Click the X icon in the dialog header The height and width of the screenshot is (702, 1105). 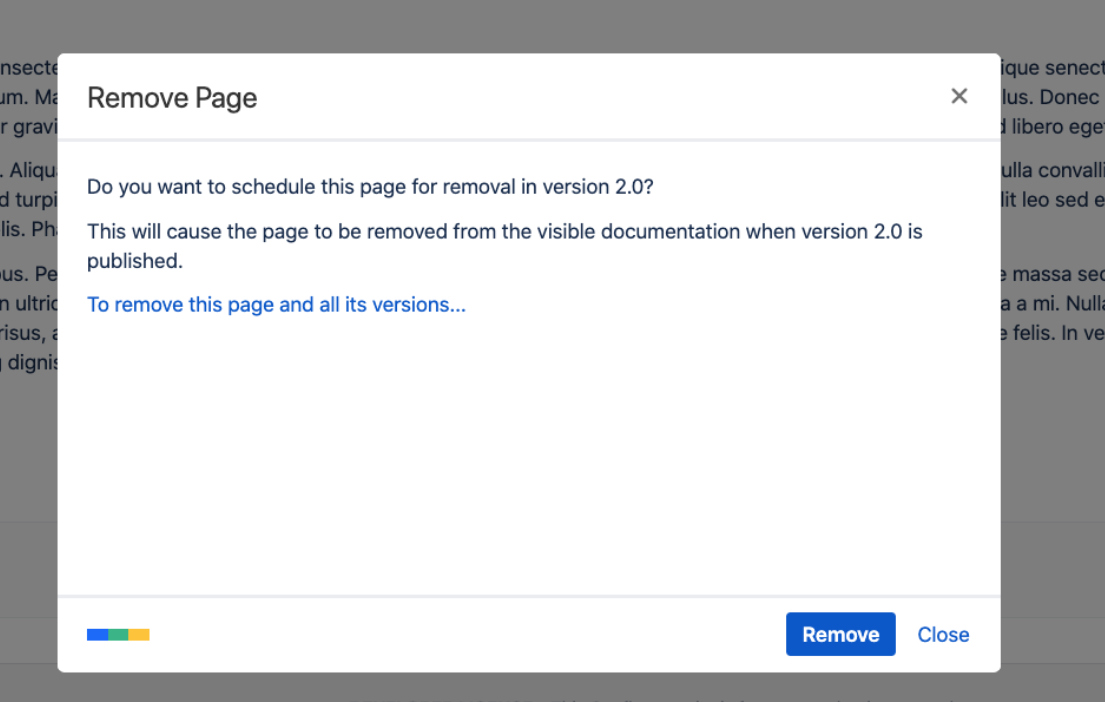[x=959, y=96]
